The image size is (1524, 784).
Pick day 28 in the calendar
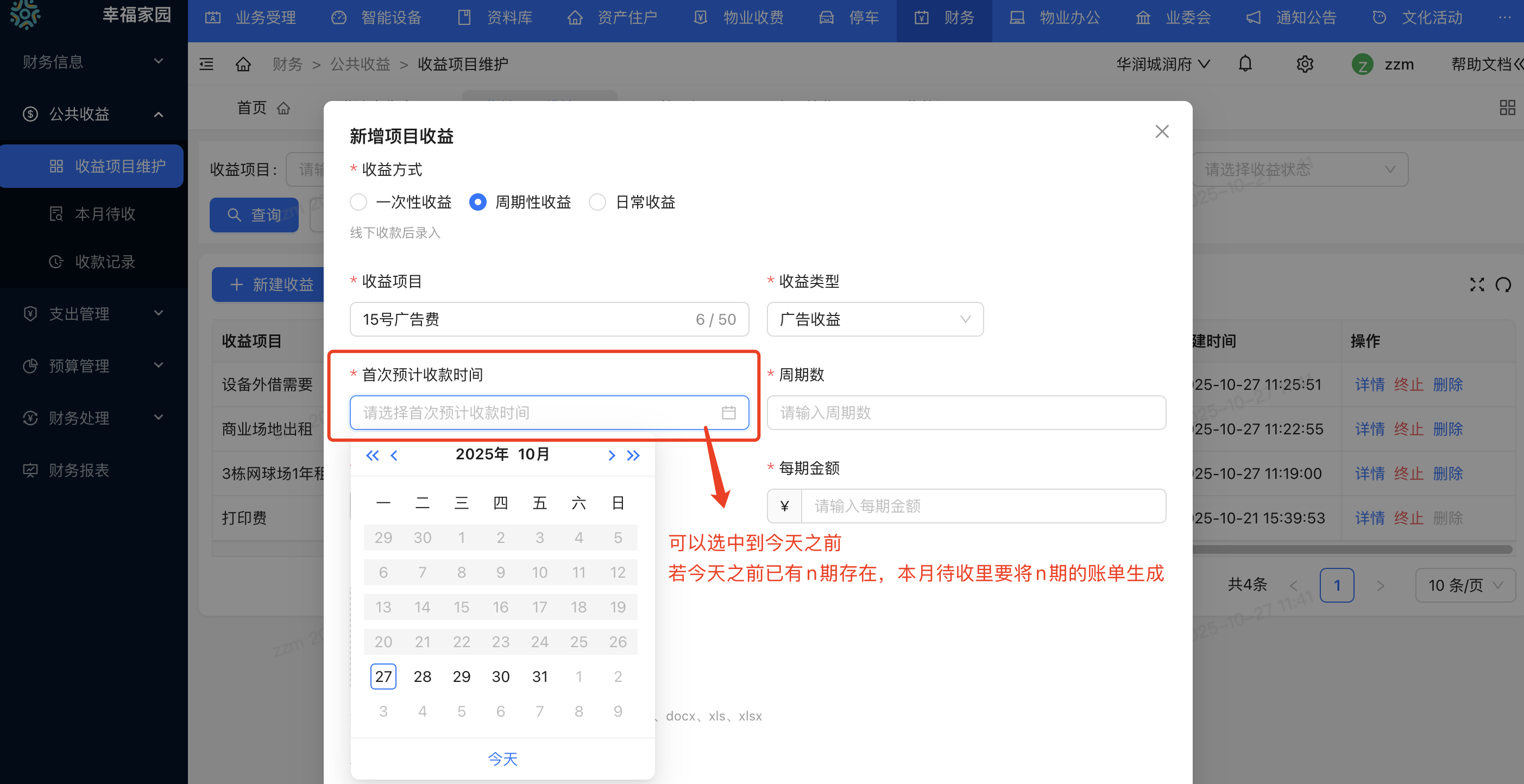(422, 676)
